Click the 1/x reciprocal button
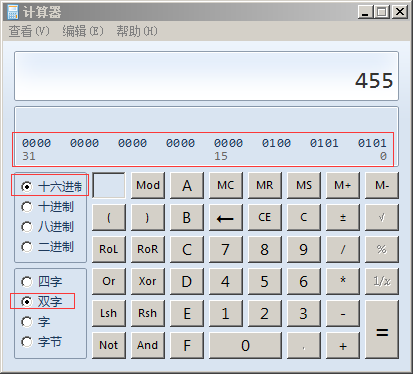This screenshot has width=413, height=374. click(382, 281)
